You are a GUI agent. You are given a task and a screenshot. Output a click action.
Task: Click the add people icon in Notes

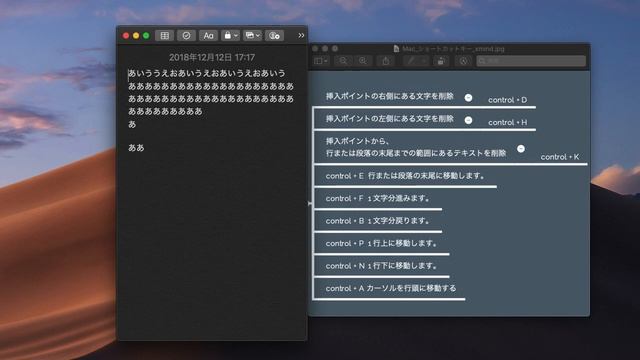pyautogui.click(x=274, y=36)
